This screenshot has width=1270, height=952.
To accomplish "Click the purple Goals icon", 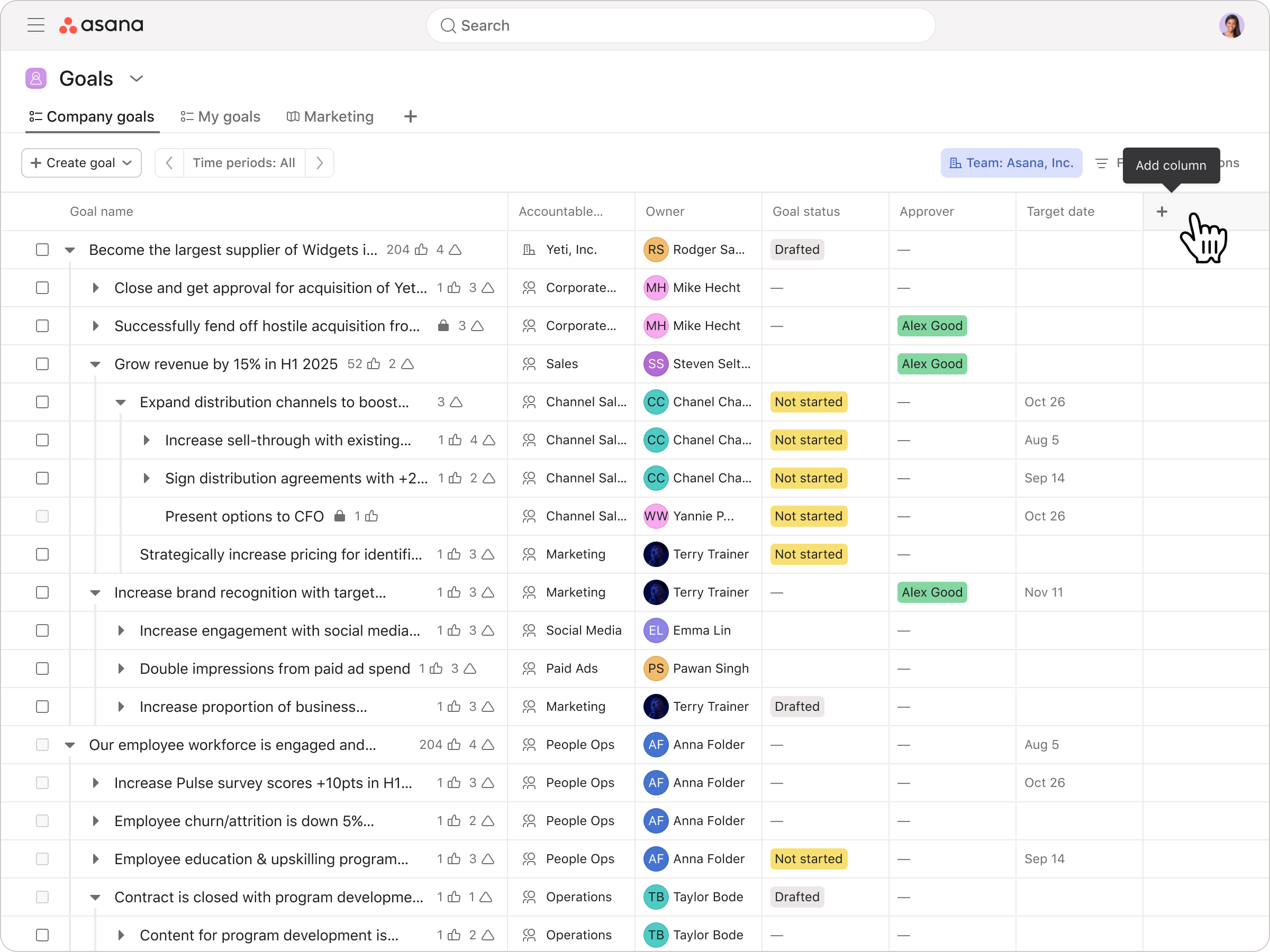I will click(35, 79).
